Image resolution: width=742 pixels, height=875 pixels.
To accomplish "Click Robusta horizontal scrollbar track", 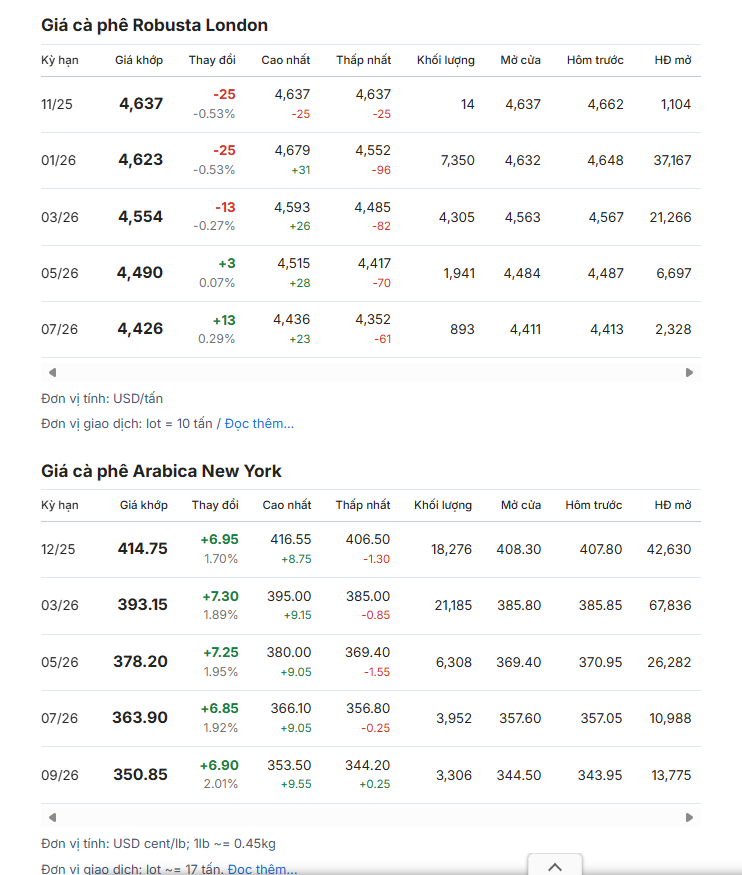I will [x=370, y=372].
